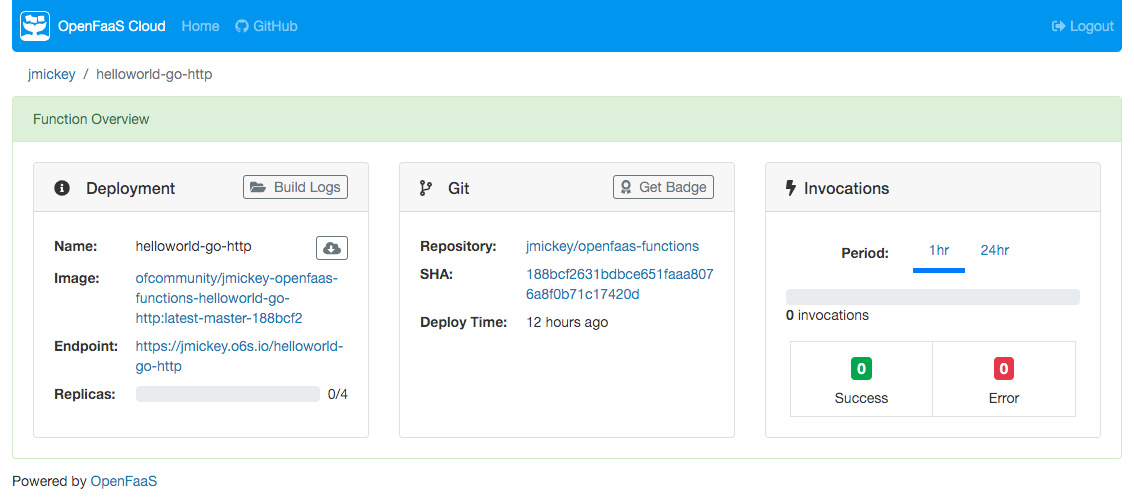Log out using the Logout link
The width and height of the screenshot is (1134, 501).
coord(1083,26)
